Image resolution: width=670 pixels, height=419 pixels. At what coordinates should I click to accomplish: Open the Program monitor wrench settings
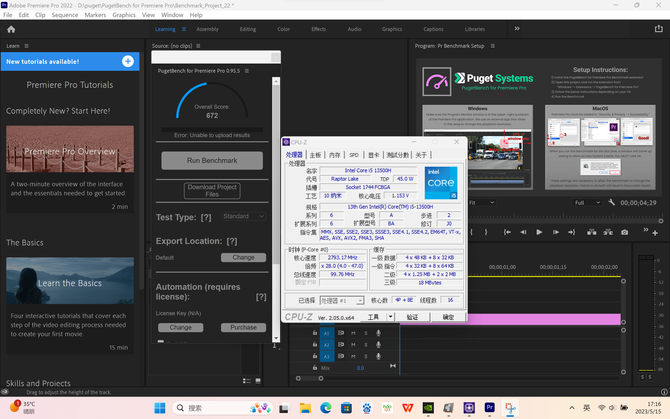611,202
